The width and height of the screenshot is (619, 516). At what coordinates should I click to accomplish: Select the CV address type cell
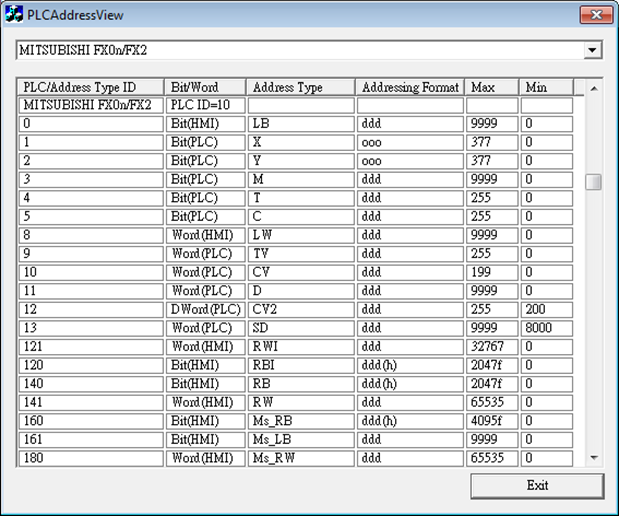pos(301,272)
